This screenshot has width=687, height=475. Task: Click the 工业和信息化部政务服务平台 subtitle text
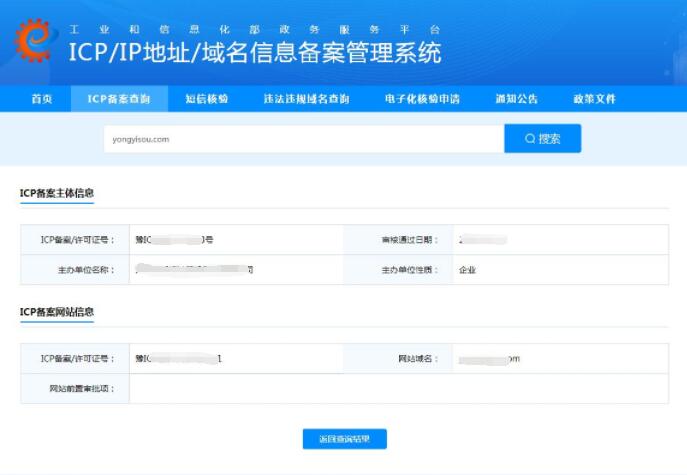click(x=255, y=22)
